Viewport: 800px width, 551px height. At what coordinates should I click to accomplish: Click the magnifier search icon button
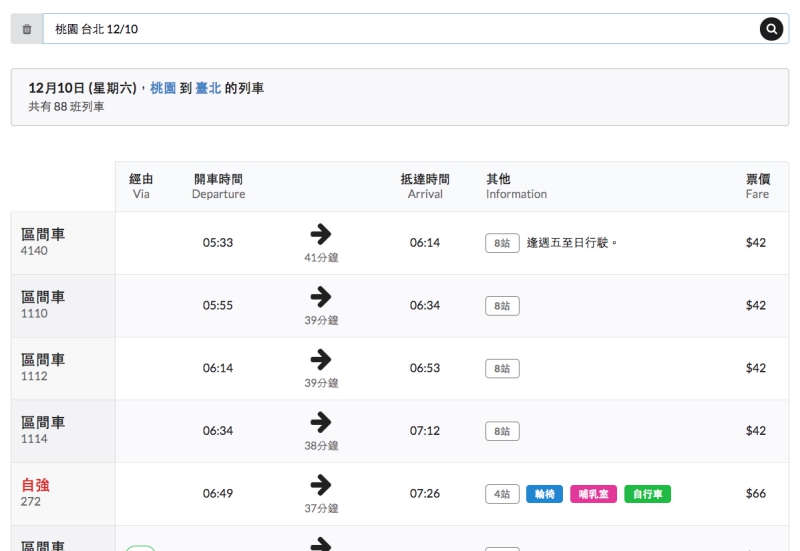(771, 29)
